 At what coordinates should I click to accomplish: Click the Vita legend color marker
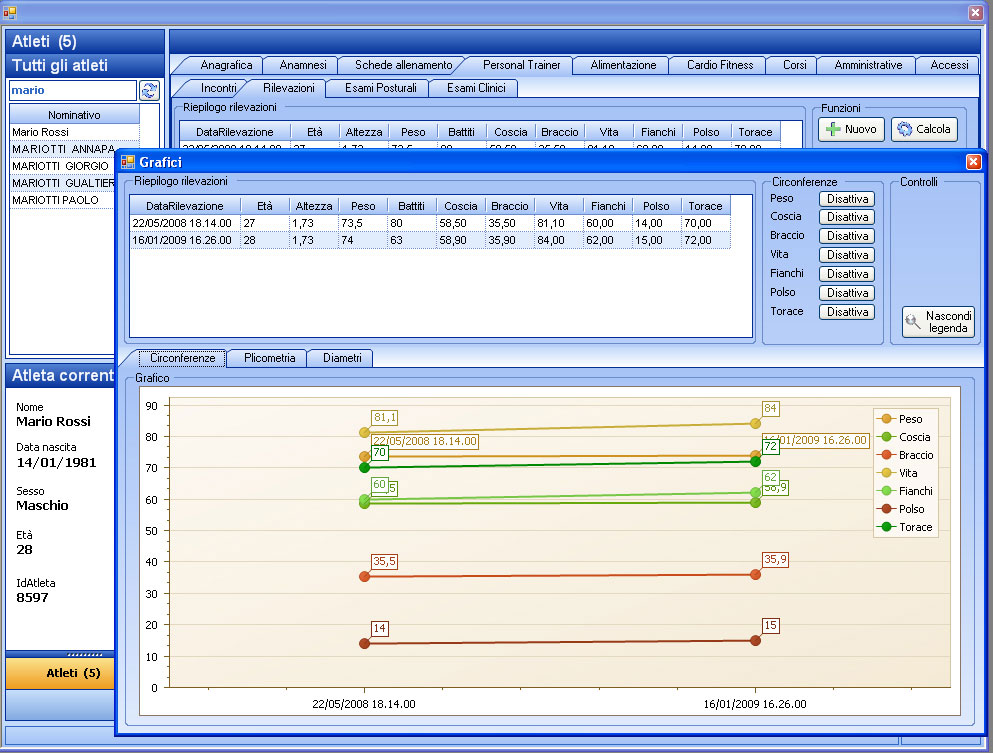[x=886, y=473]
